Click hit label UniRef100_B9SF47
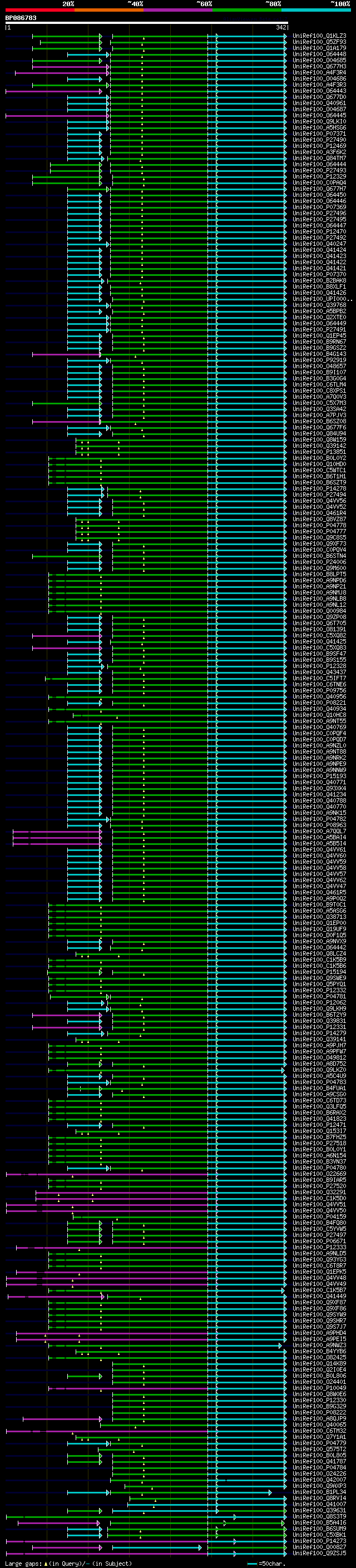Screen dimensions: 356x1568 pos(319,654)
